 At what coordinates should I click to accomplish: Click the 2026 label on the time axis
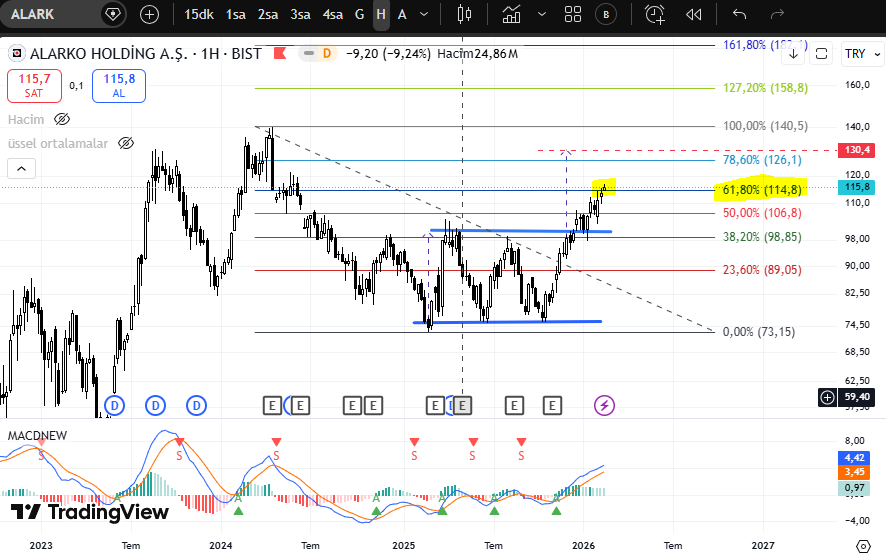pos(583,546)
